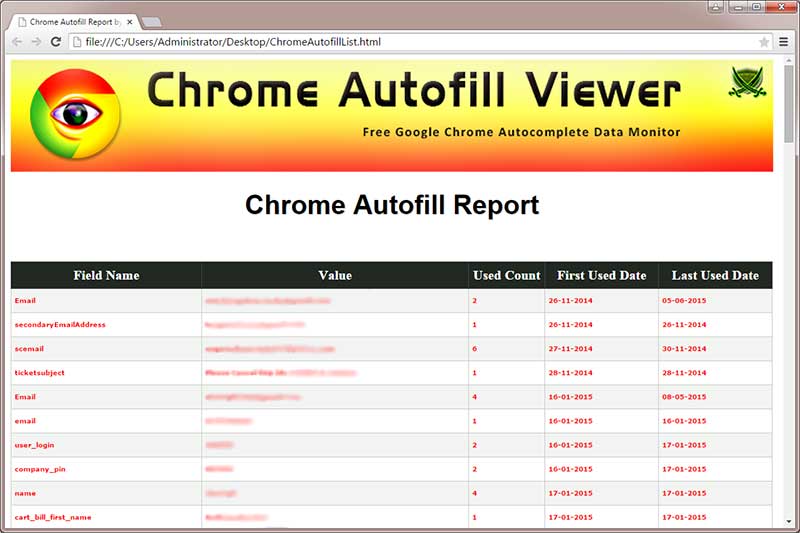Click the secondaryEmailAddress field name cell
This screenshot has width=800, height=533.
[x=60, y=324]
